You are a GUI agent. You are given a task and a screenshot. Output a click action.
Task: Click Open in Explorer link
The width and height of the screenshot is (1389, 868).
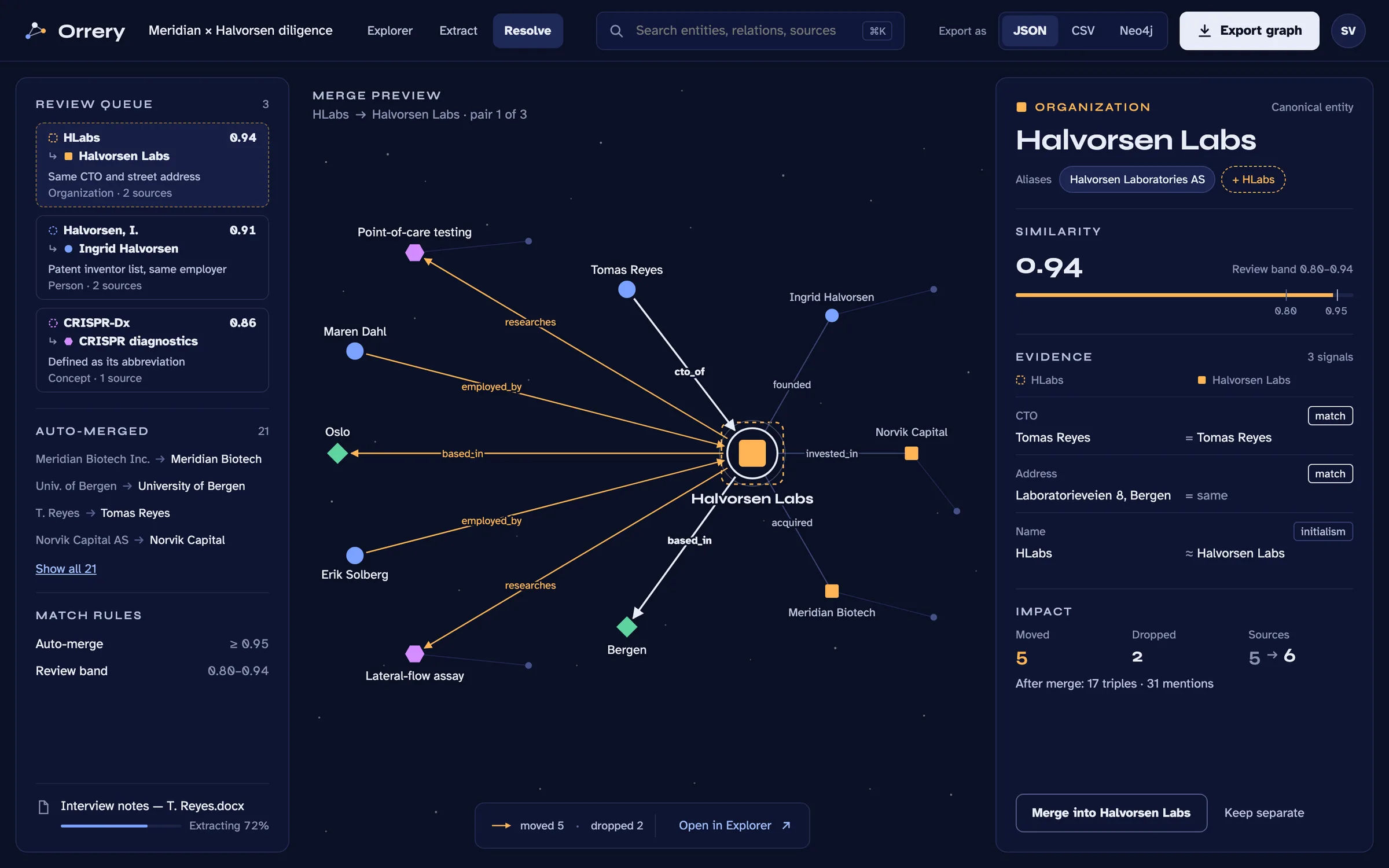(x=734, y=826)
